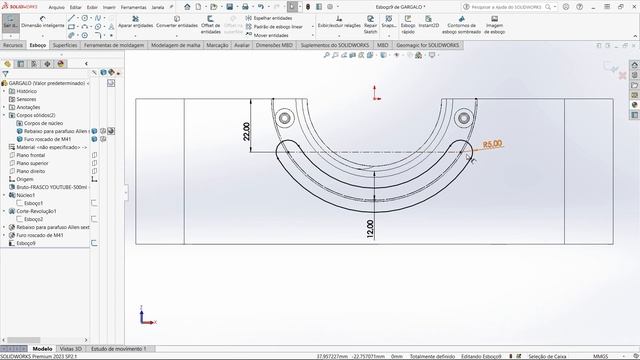
Task: Open the ConfigurationManager tab icon
Action: click(x=34, y=64)
